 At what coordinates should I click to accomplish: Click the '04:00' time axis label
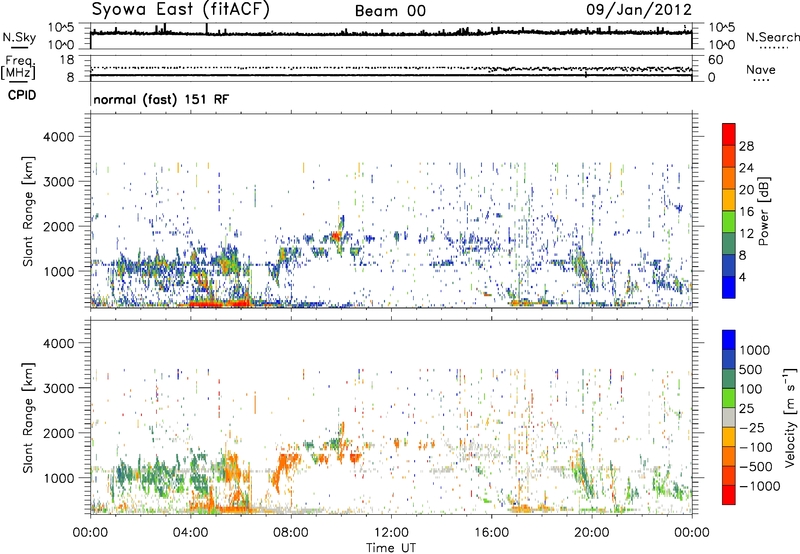[190, 533]
